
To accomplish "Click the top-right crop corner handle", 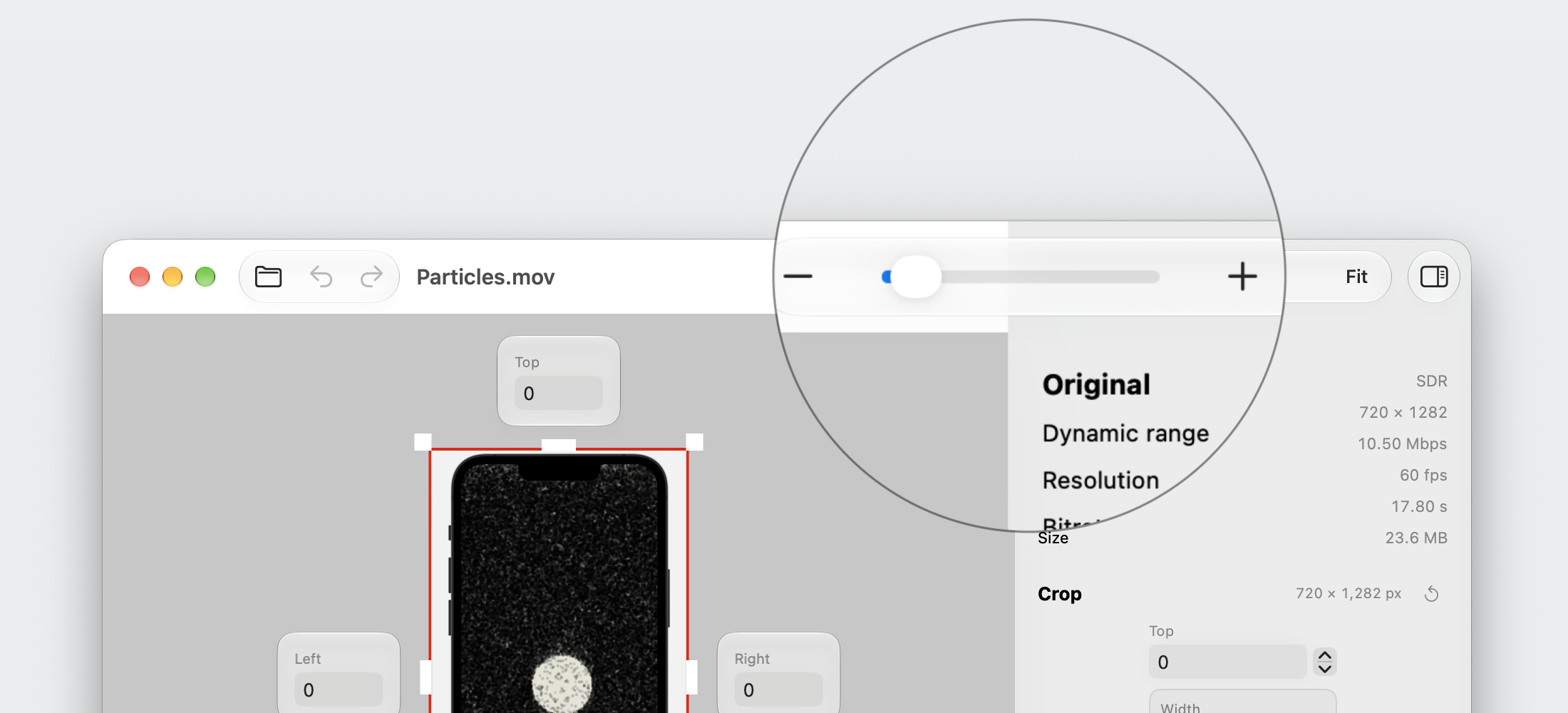I will click(x=694, y=442).
